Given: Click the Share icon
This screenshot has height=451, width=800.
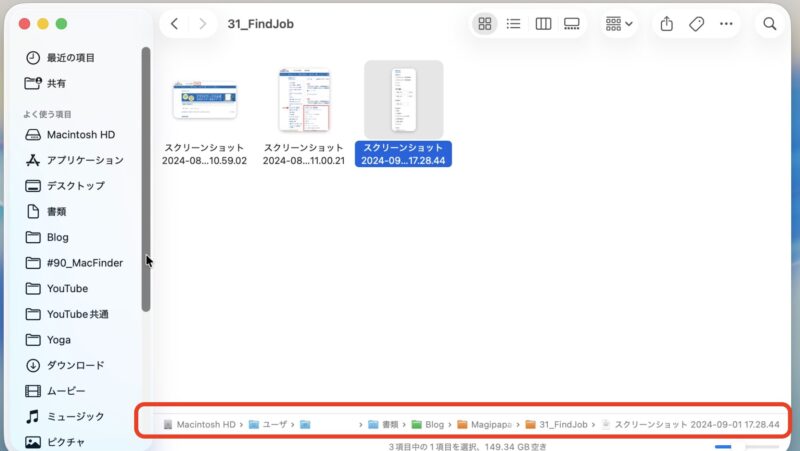Looking at the screenshot, I should pyautogui.click(x=666, y=24).
